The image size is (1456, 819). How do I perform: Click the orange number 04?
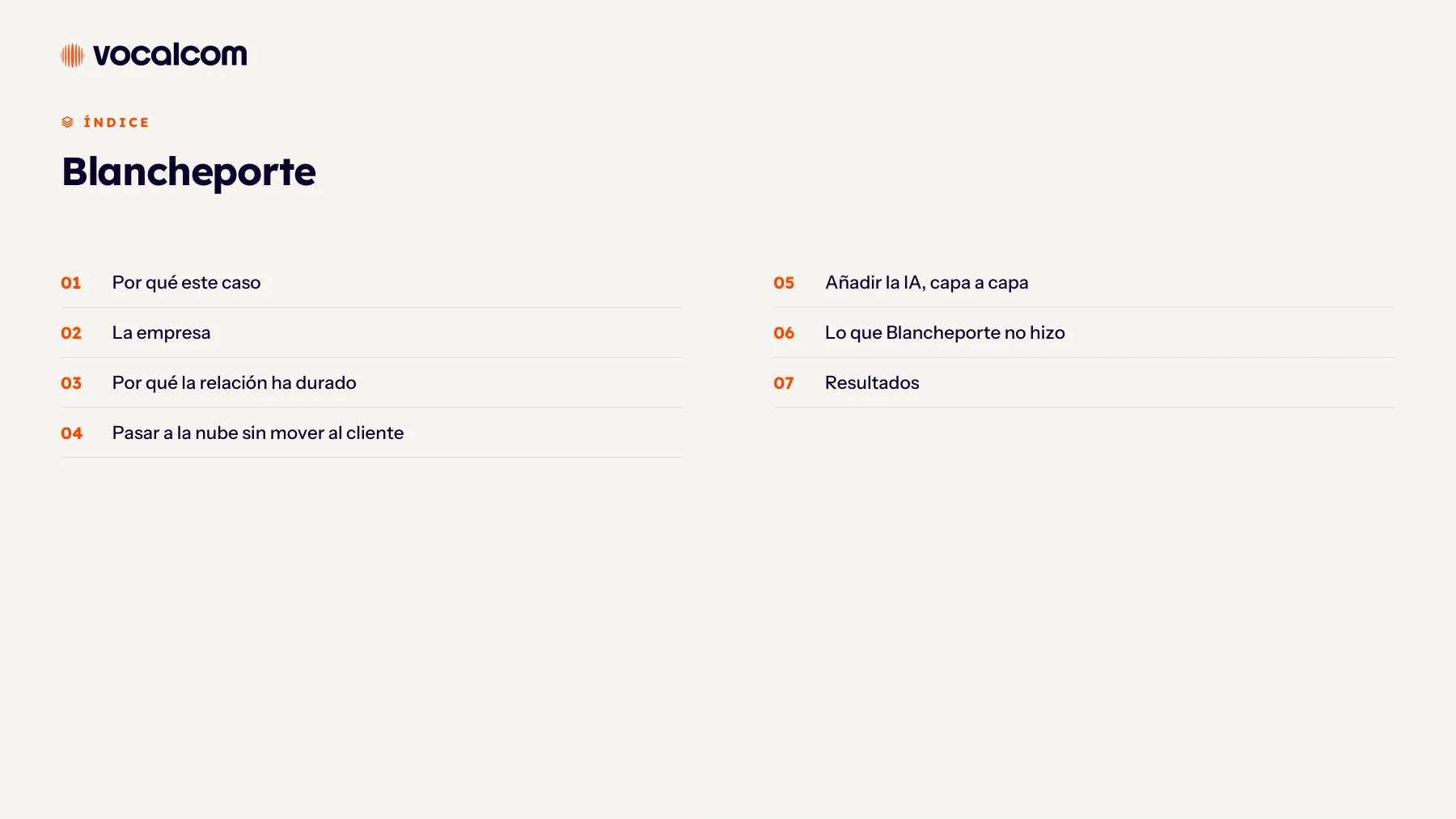[71, 433]
